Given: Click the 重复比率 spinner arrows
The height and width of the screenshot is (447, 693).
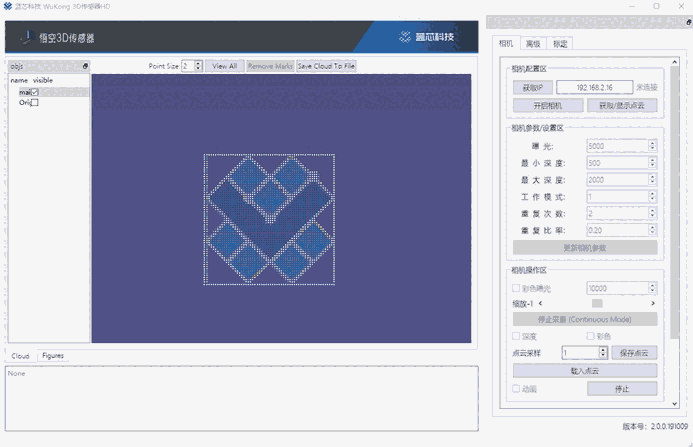Looking at the screenshot, I should tap(652, 230).
